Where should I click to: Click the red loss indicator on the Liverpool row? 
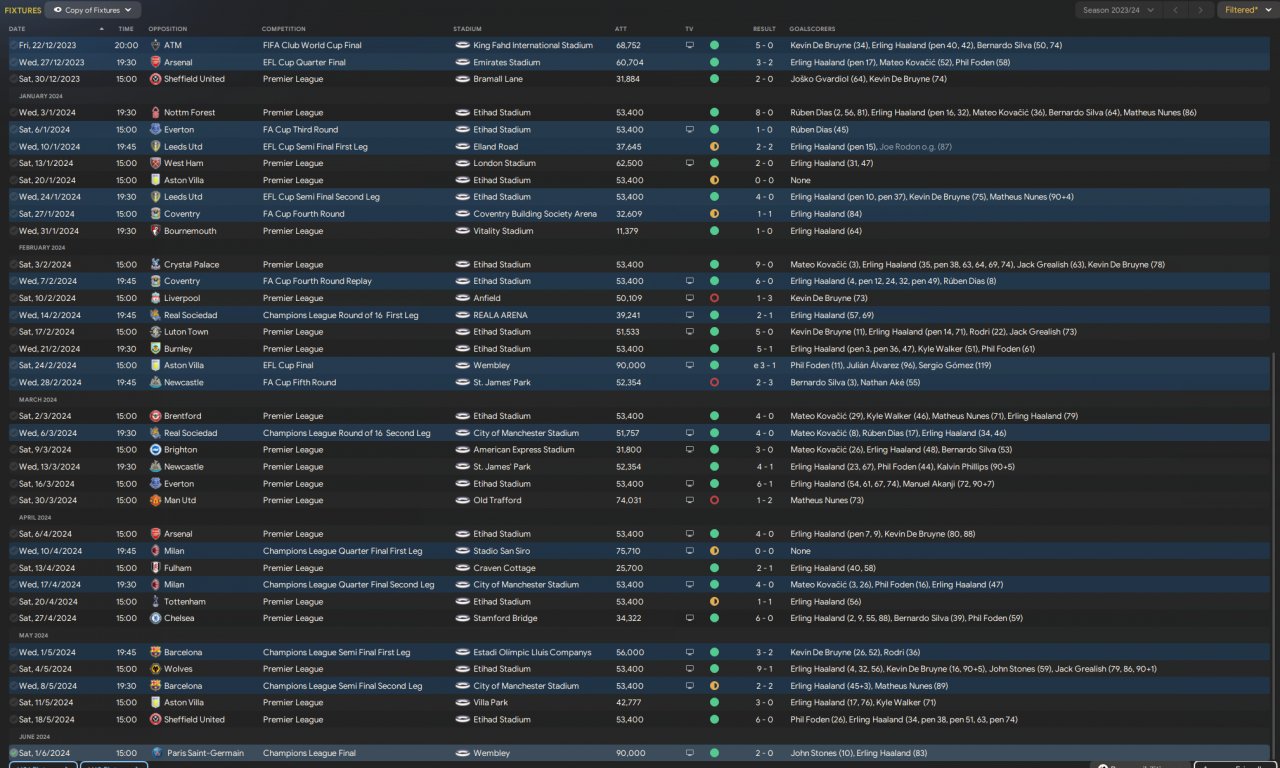tap(714, 298)
